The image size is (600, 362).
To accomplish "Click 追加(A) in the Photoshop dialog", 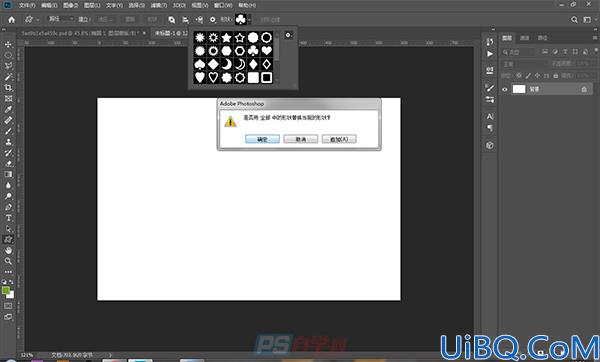I will coord(339,139).
